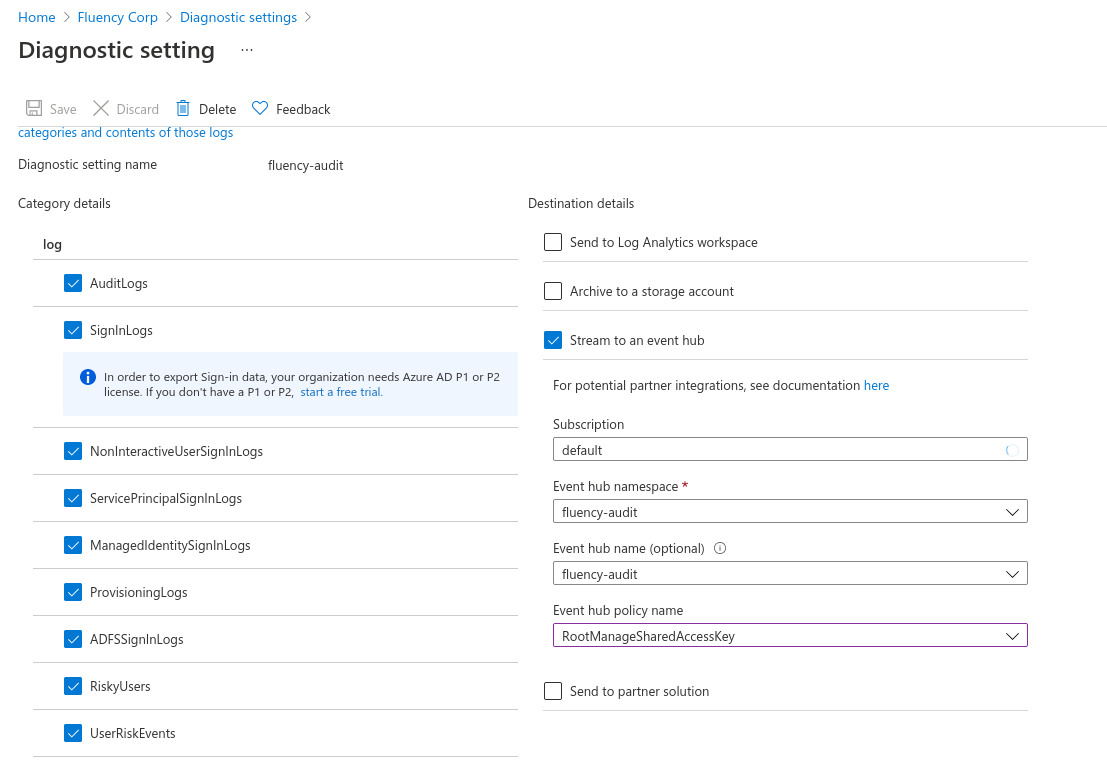Toggle the RiskyUsers checkbox
Screen dimensions: 1107x766
(73, 686)
